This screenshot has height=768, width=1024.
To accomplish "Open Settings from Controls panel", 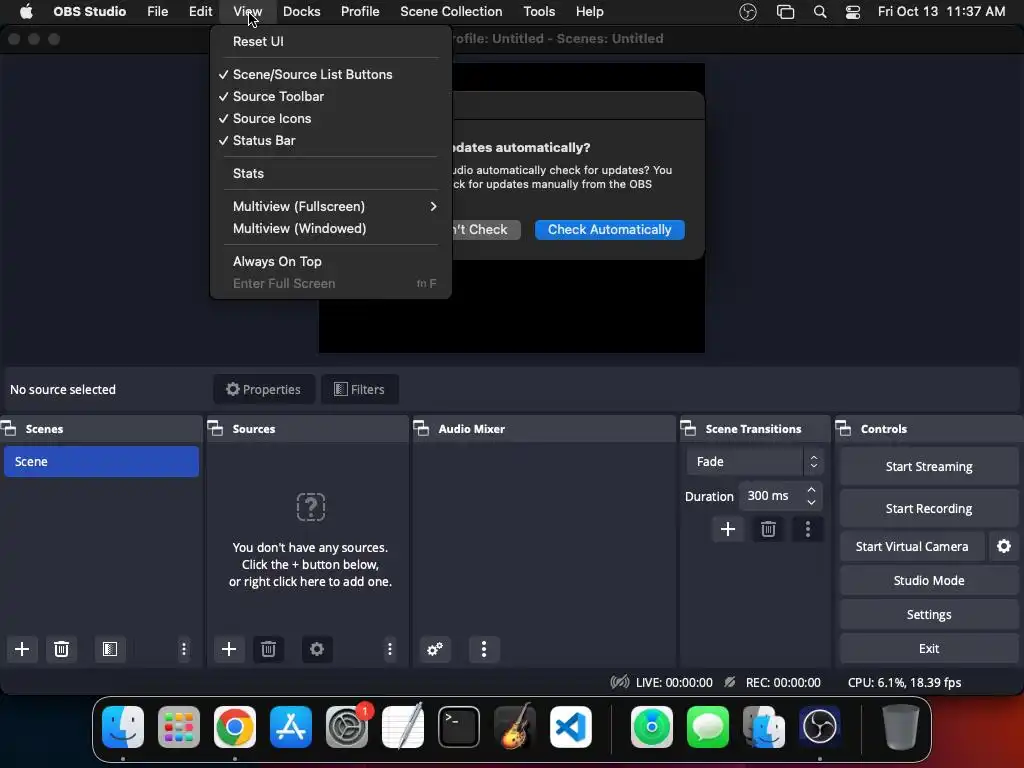I will 929,615.
